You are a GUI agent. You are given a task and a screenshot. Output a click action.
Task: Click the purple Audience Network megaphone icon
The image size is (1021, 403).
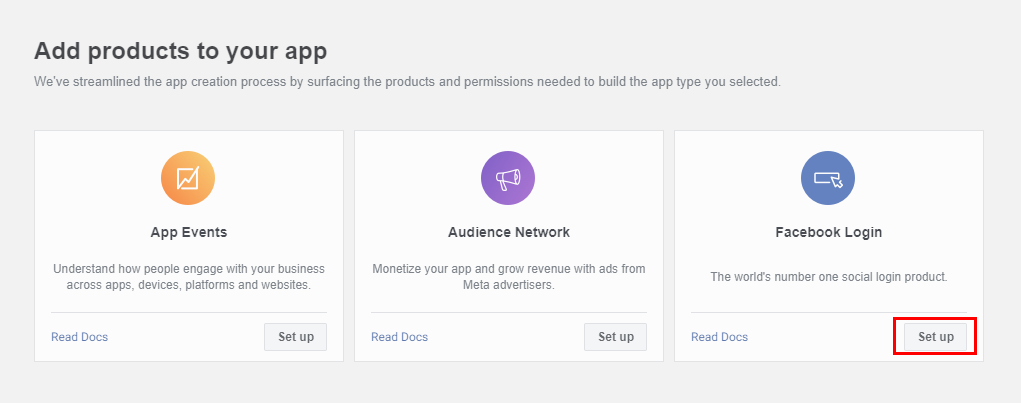coord(508,178)
